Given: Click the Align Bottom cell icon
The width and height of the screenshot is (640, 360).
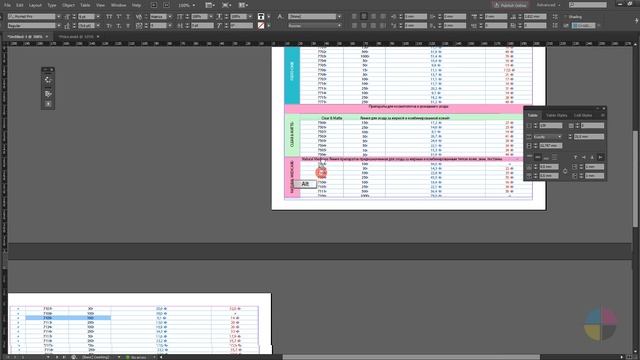Looking at the screenshot, I should (546, 157).
